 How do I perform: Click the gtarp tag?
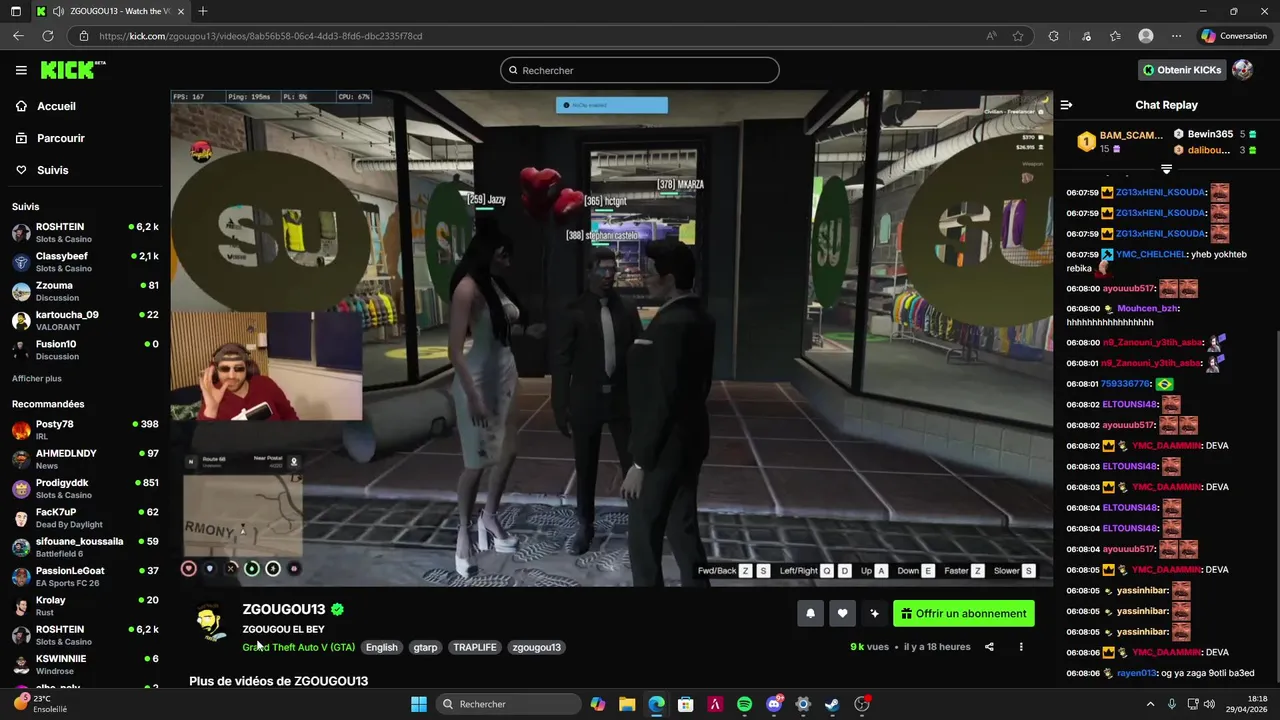pos(425,647)
